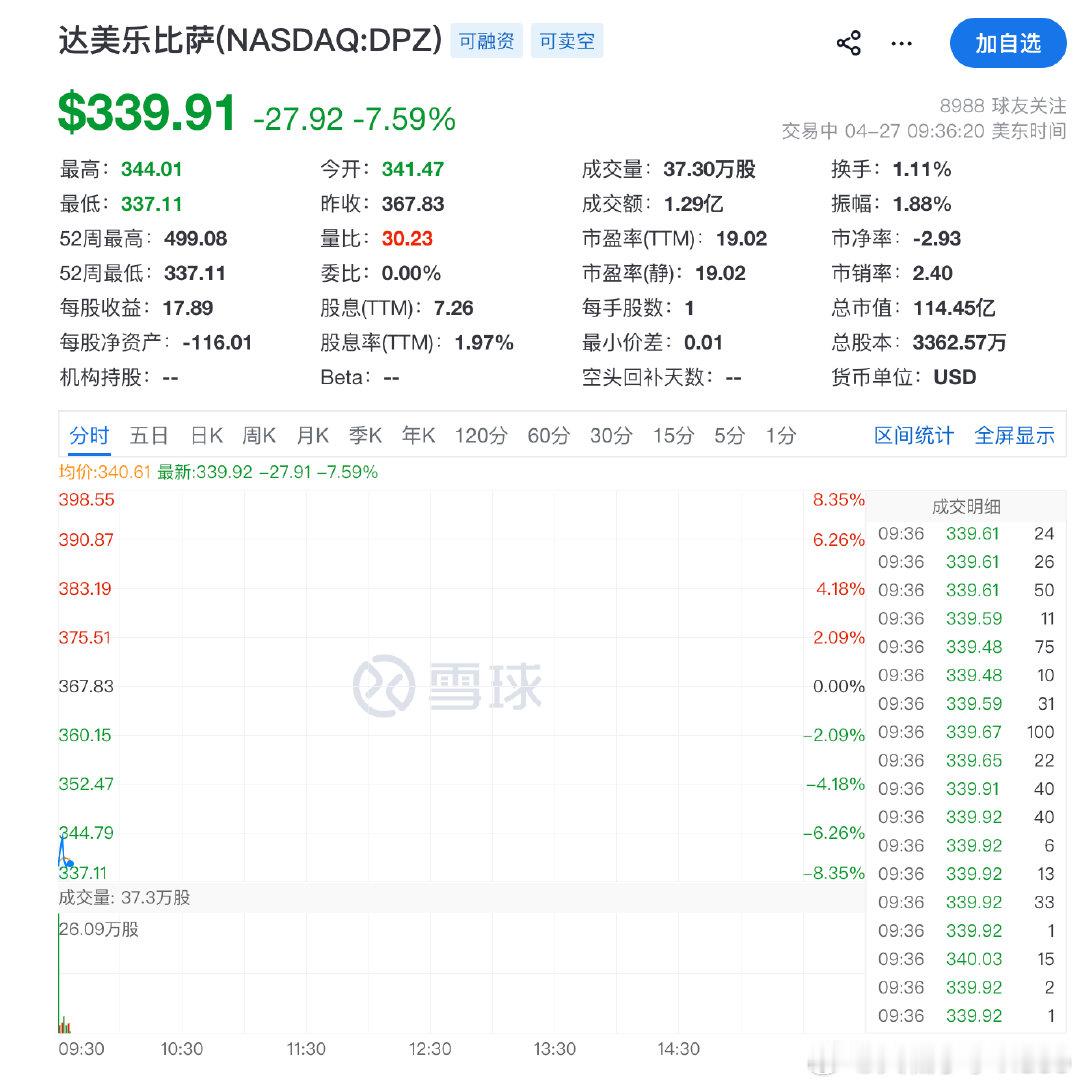Image resolution: width=1080 pixels, height=1086 pixels.
Task: Click the trade row 339.48 with volume 75
Action: 966,647
